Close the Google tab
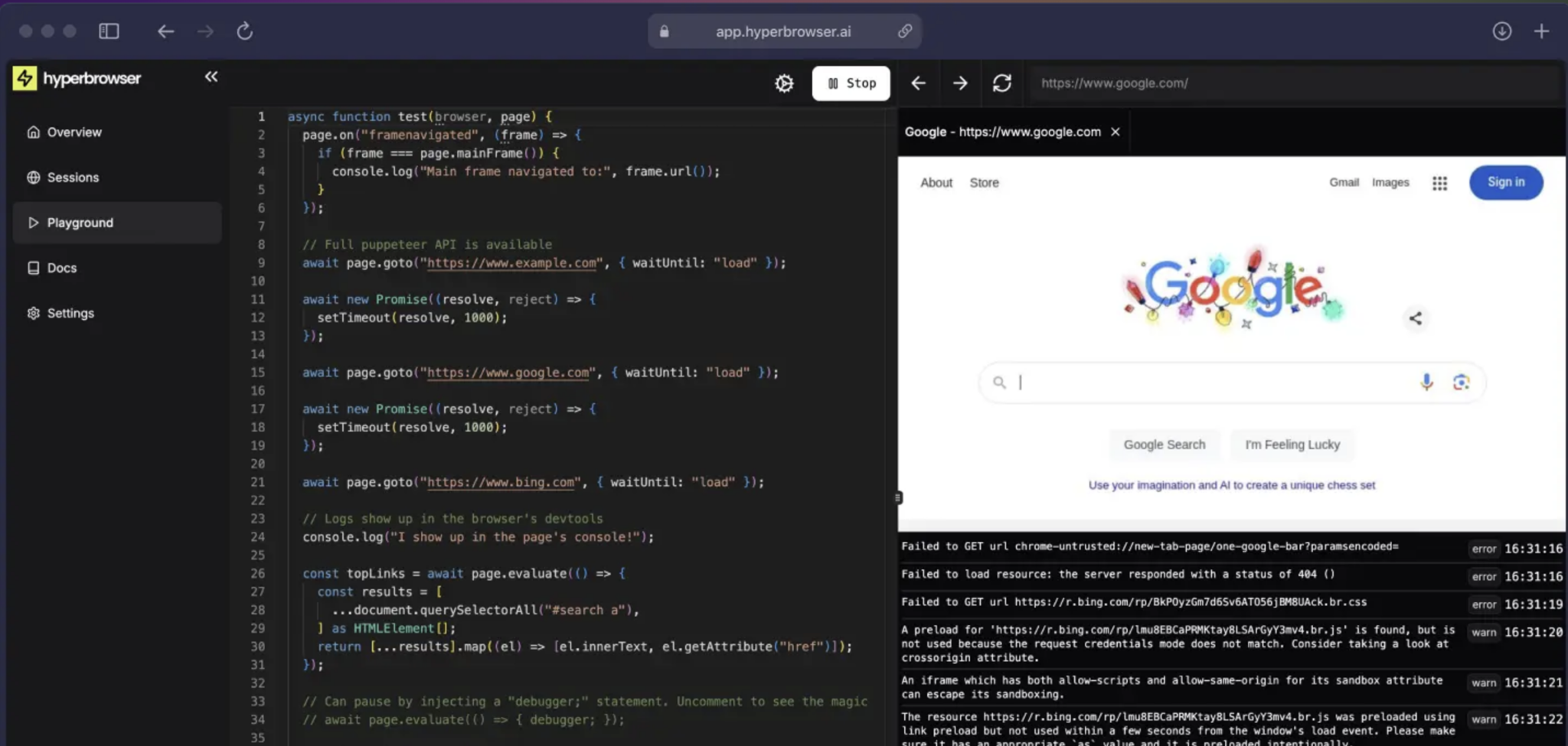The height and width of the screenshot is (746, 1568). tap(1115, 132)
